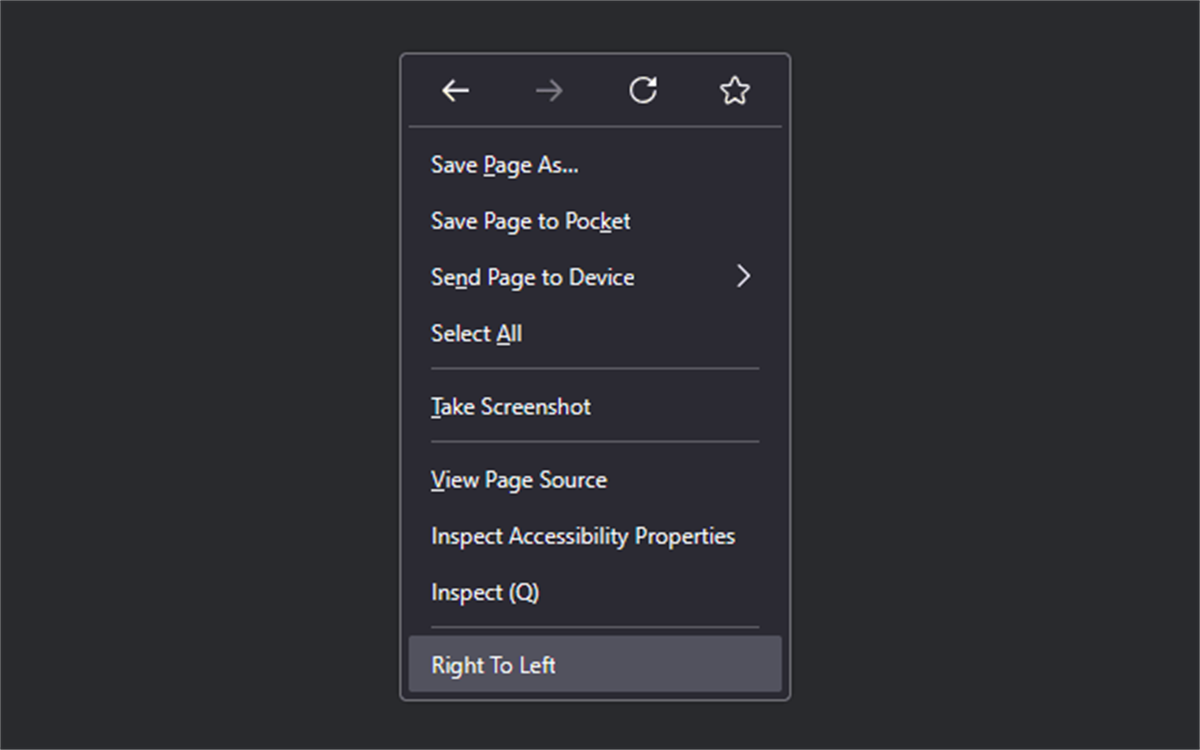Bookmark the page with the star icon

click(735, 91)
